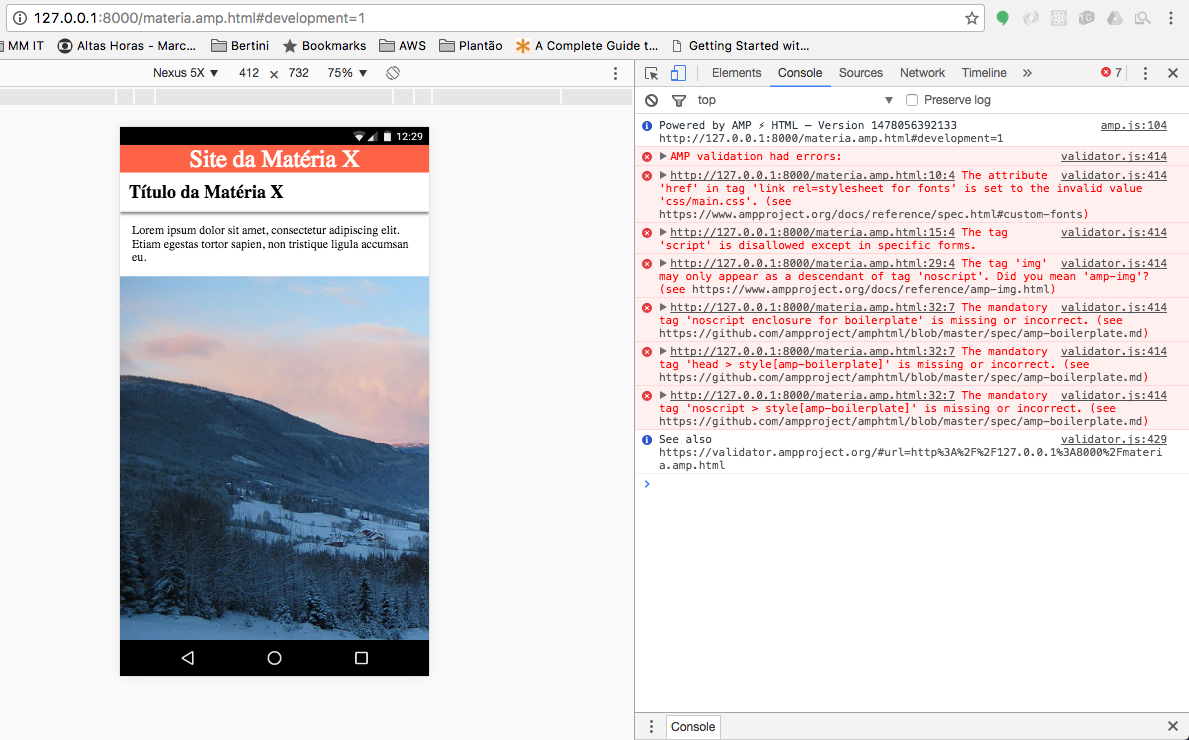The width and height of the screenshot is (1189, 740).
Task: Expand the 'head > style[amp-boilerplate]' error
Action: [663, 351]
